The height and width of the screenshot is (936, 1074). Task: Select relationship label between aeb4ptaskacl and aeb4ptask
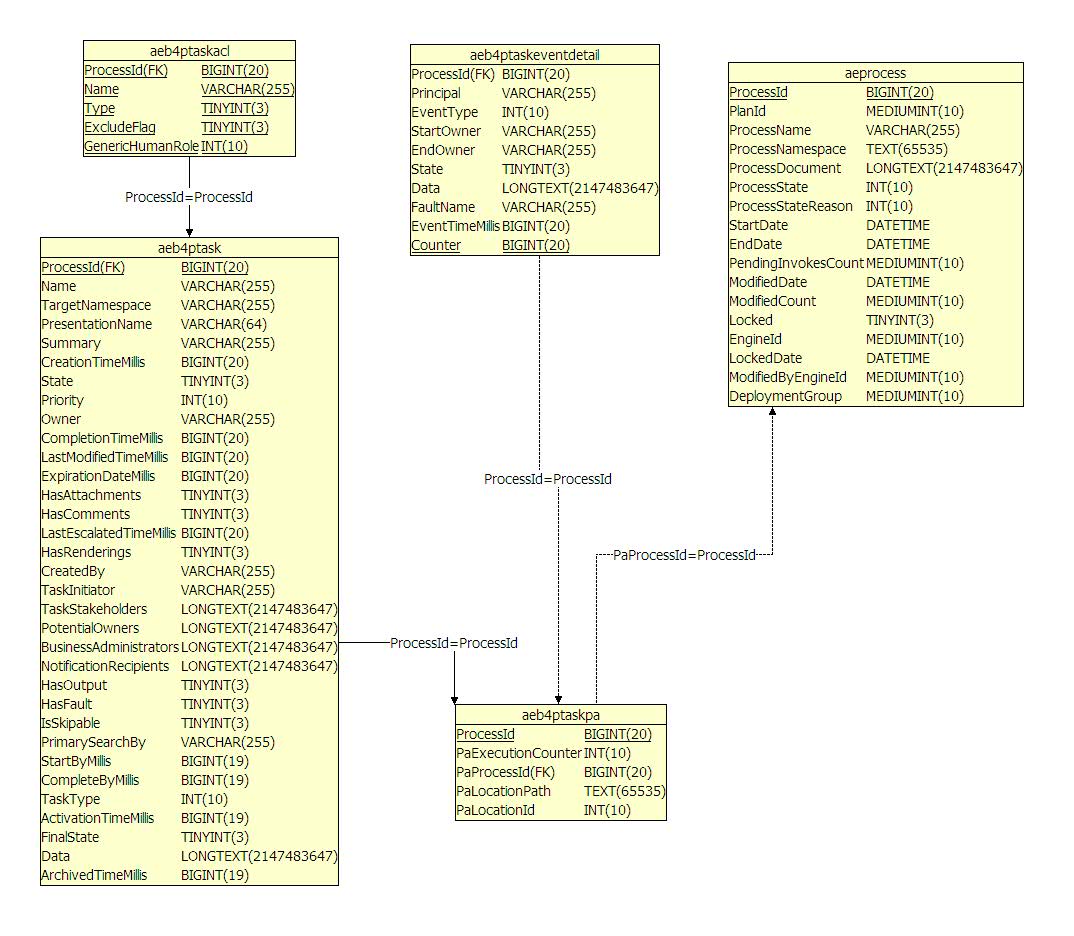click(x=189, y=197)
